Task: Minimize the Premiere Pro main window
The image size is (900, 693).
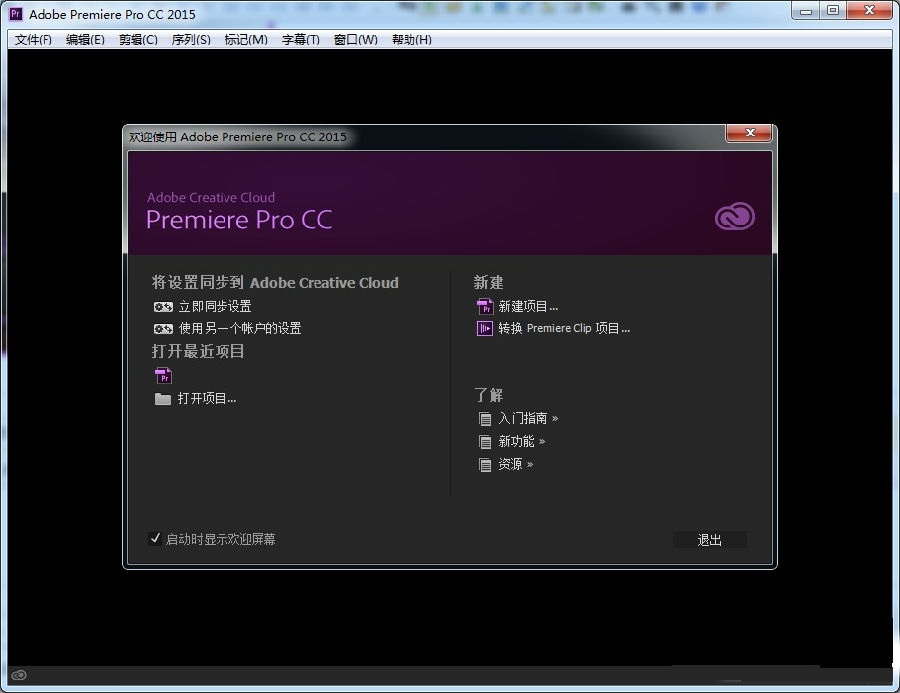Action: [x=805, y=10]
